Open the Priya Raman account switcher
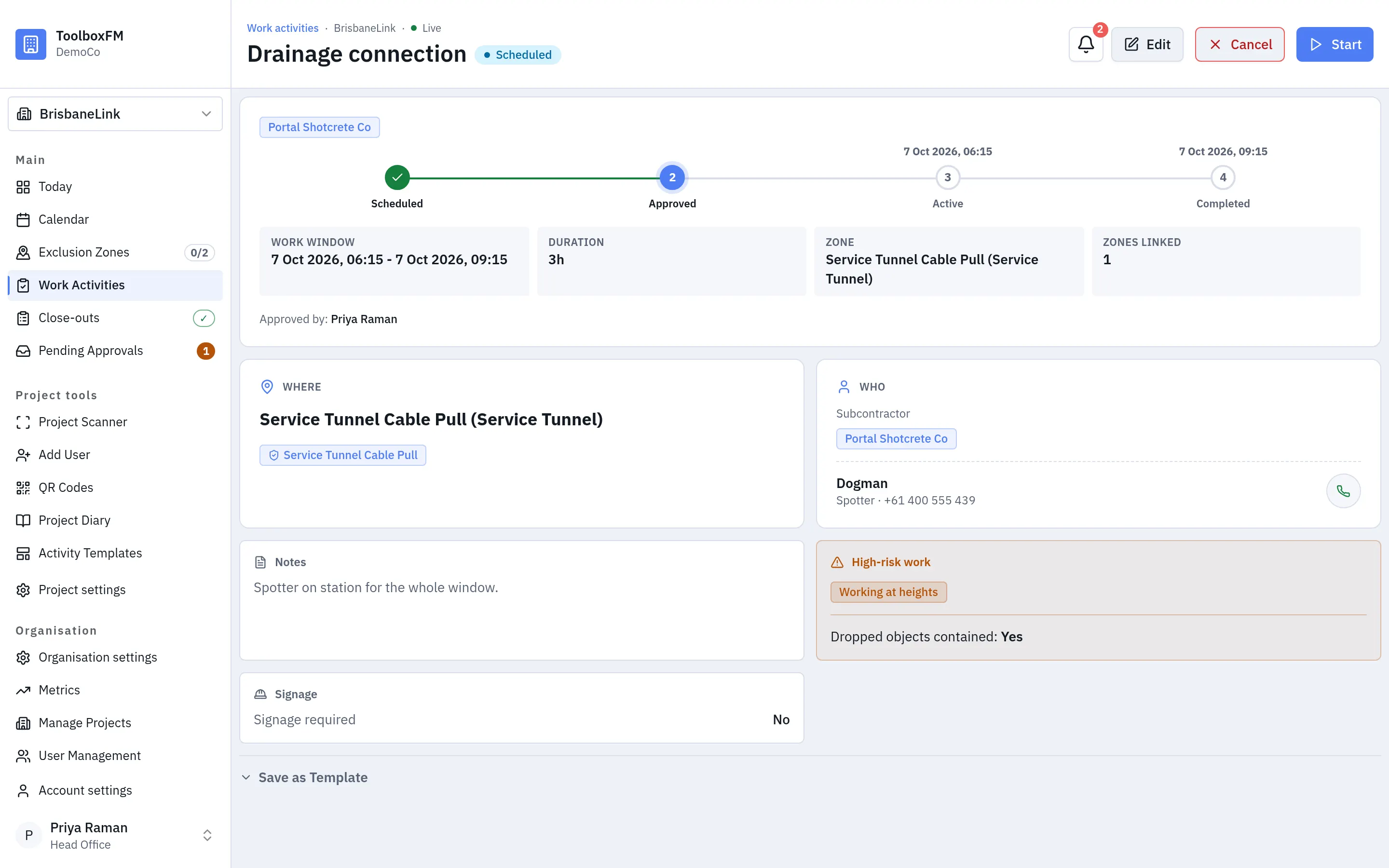The image size is (1389, 868). (x=115, y=835)
